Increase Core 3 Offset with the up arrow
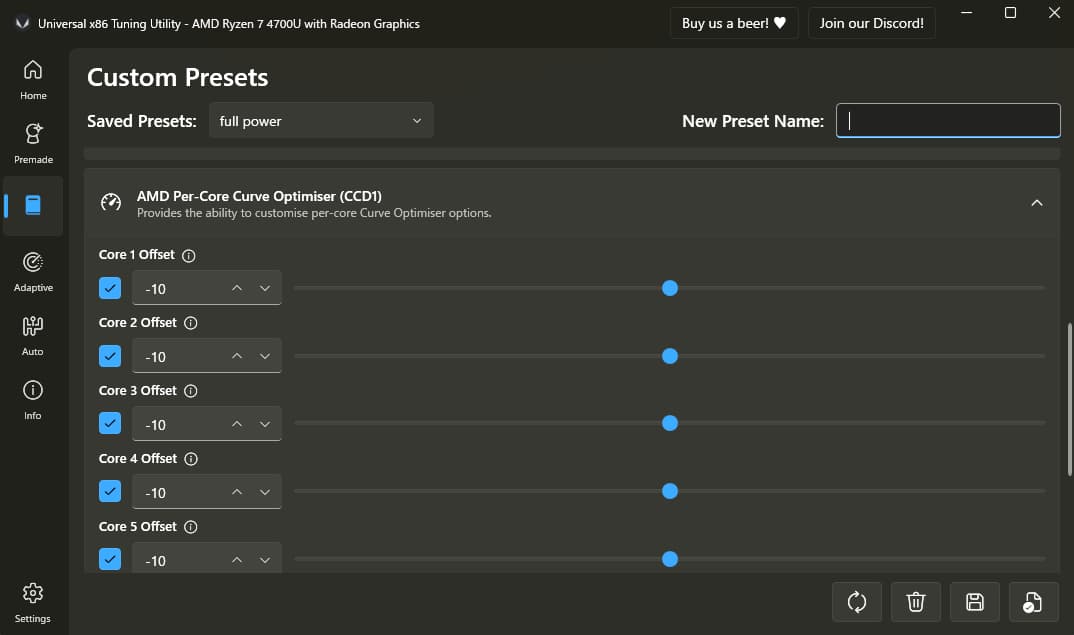Image resolution: width=1074 pixels, height=635 pixels. coord(237,424)
